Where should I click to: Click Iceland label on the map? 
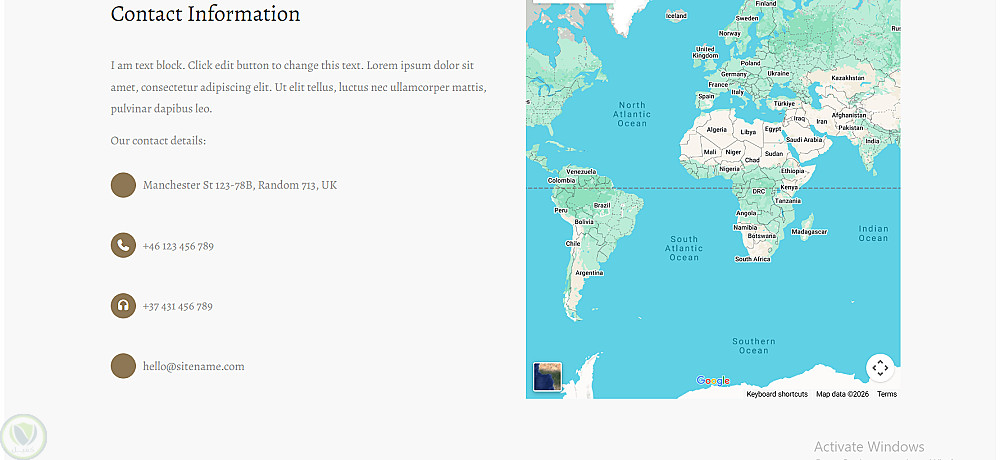[x=675, y=15]
